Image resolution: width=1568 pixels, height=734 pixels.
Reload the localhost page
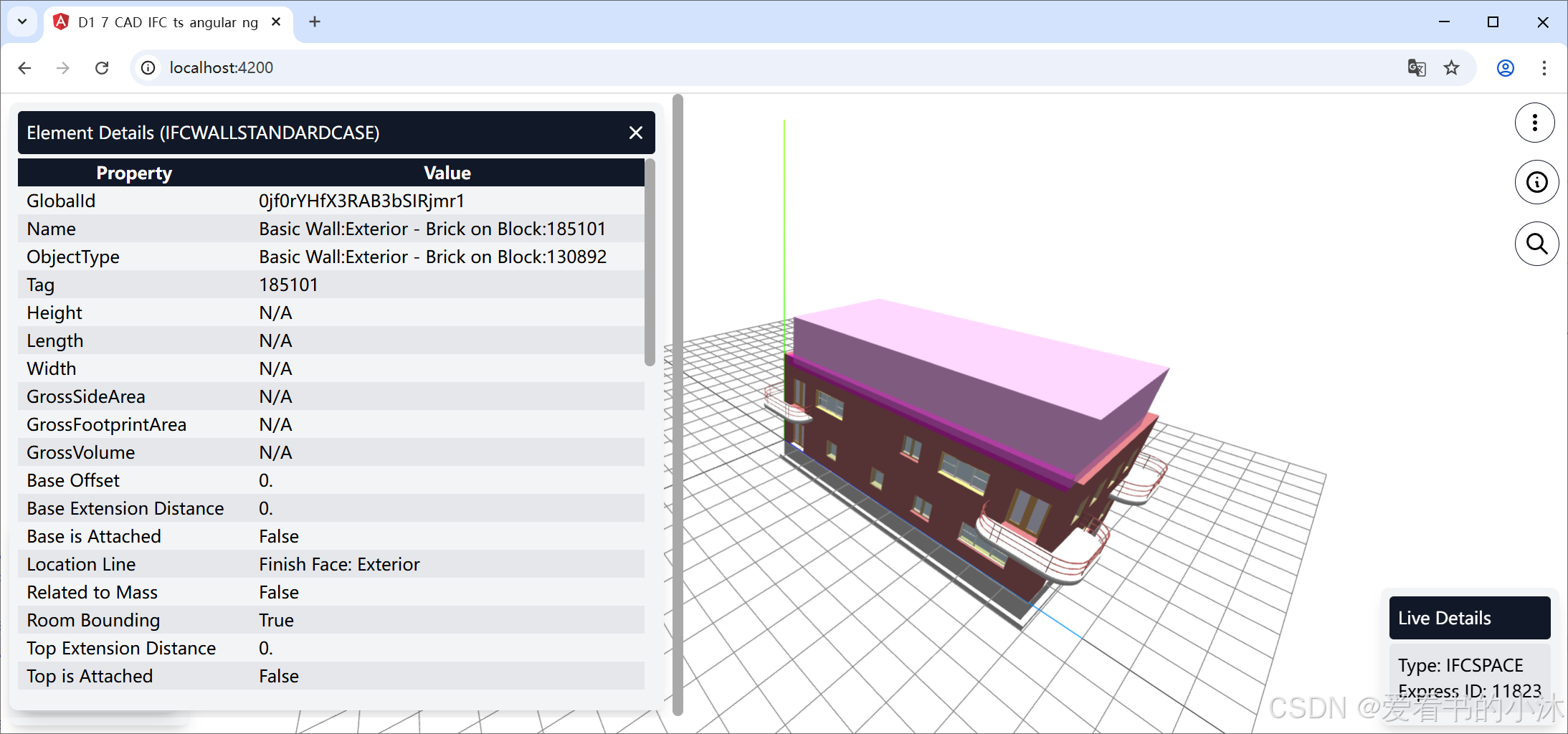point(102,67)
